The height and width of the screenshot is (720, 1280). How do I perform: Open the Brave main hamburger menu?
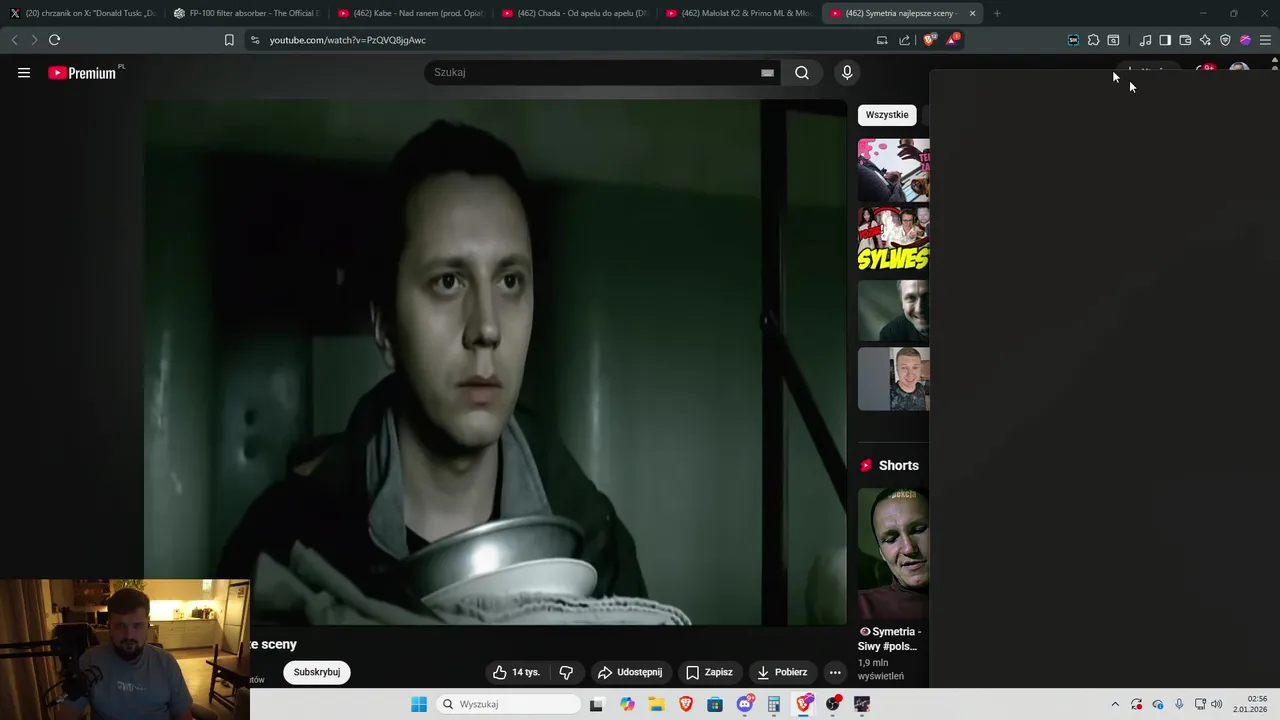tap(1265, 40)
